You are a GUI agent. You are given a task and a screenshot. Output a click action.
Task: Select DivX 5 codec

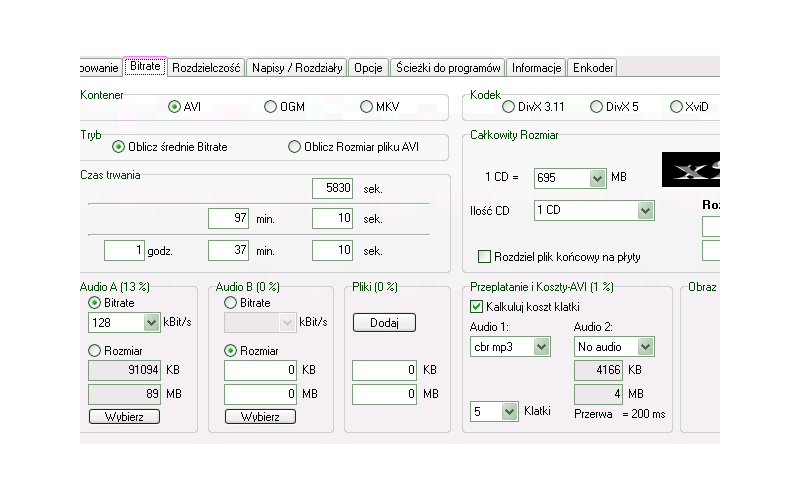pyautogui.click(x=596, y=107)
